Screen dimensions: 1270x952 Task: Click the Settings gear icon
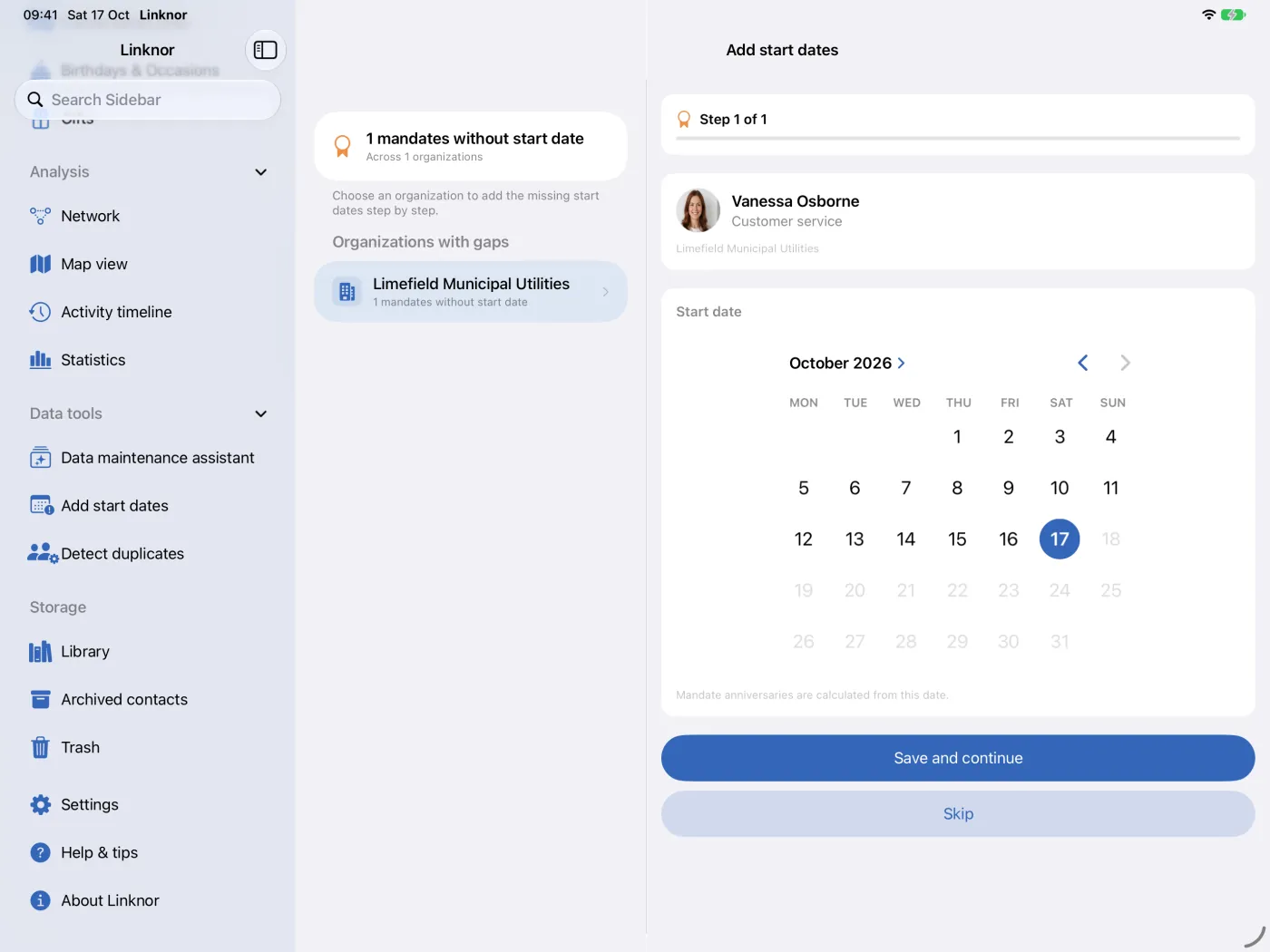(x=40, y=805)
